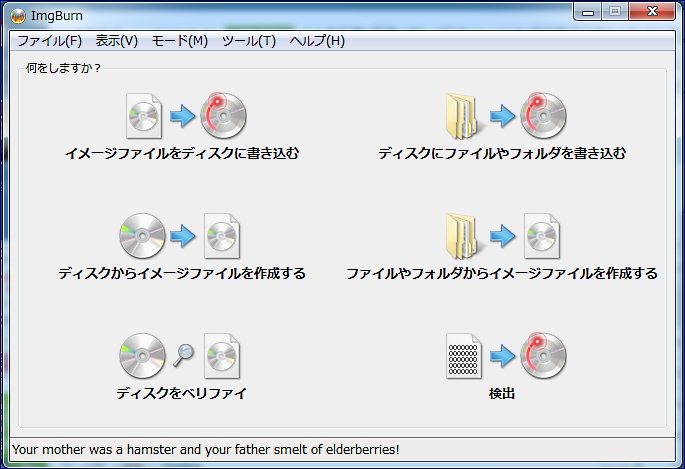
Task: Select the イメージファイルをディスクに書き込む label
Action: (182, 154)
